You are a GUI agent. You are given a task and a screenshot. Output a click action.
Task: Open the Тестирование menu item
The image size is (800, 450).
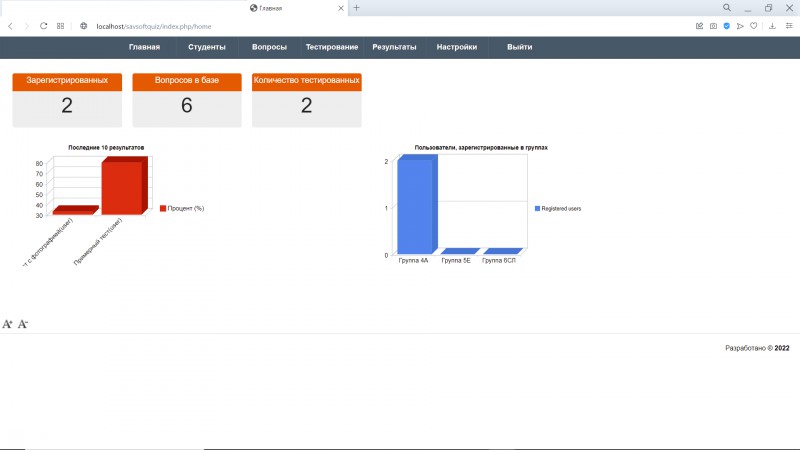(x=332, y=47)
